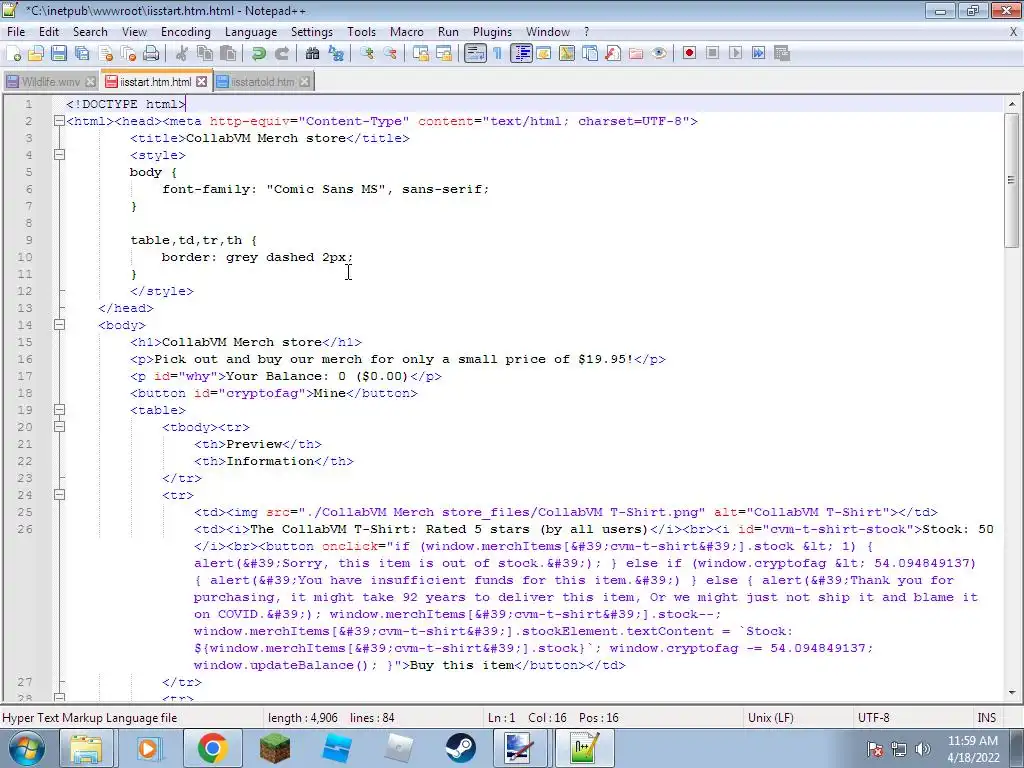This screenshot has width=1024, height=768.
Task: Click the Replace toolbar icon
Action: click(336, 54)
